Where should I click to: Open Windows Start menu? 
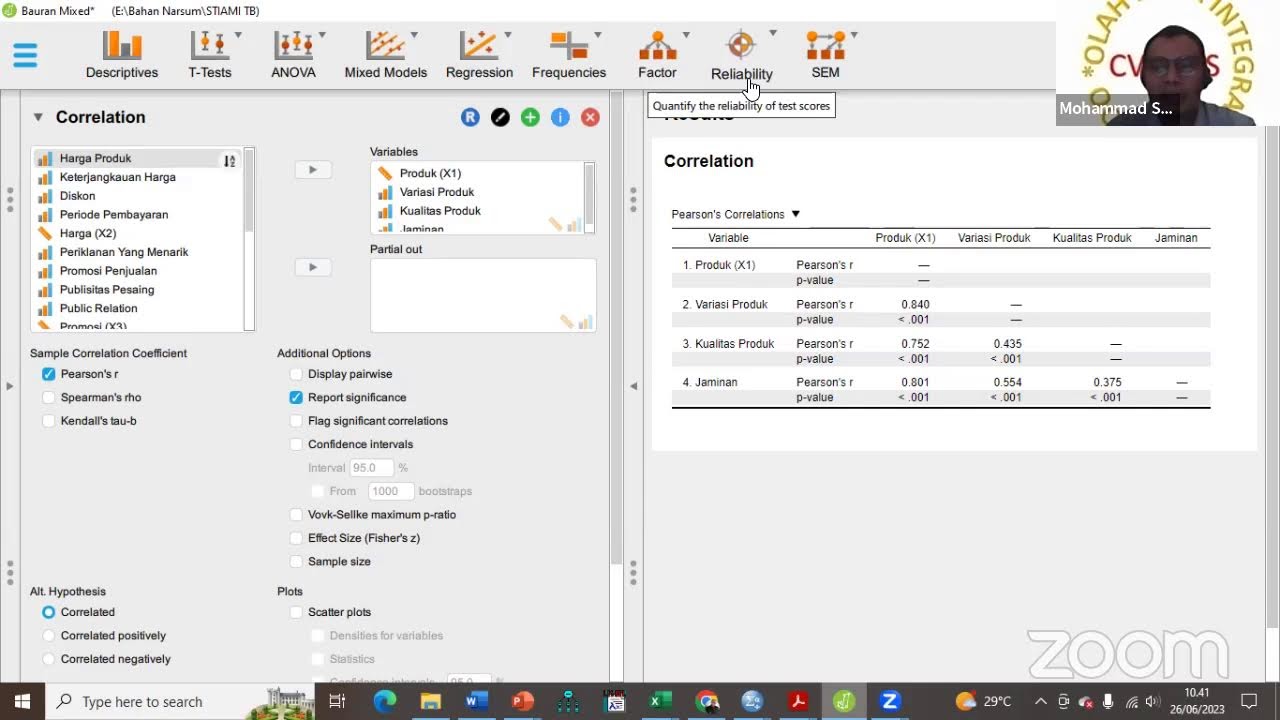(x=22, y=701)
